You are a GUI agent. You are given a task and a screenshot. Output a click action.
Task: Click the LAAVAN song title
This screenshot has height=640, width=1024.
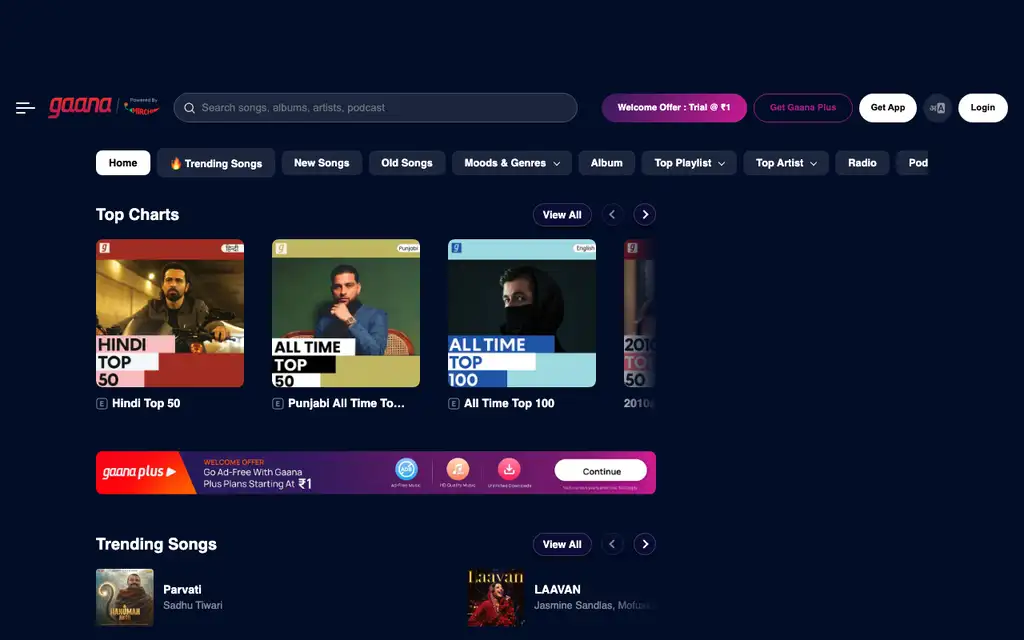click(557, 590)
